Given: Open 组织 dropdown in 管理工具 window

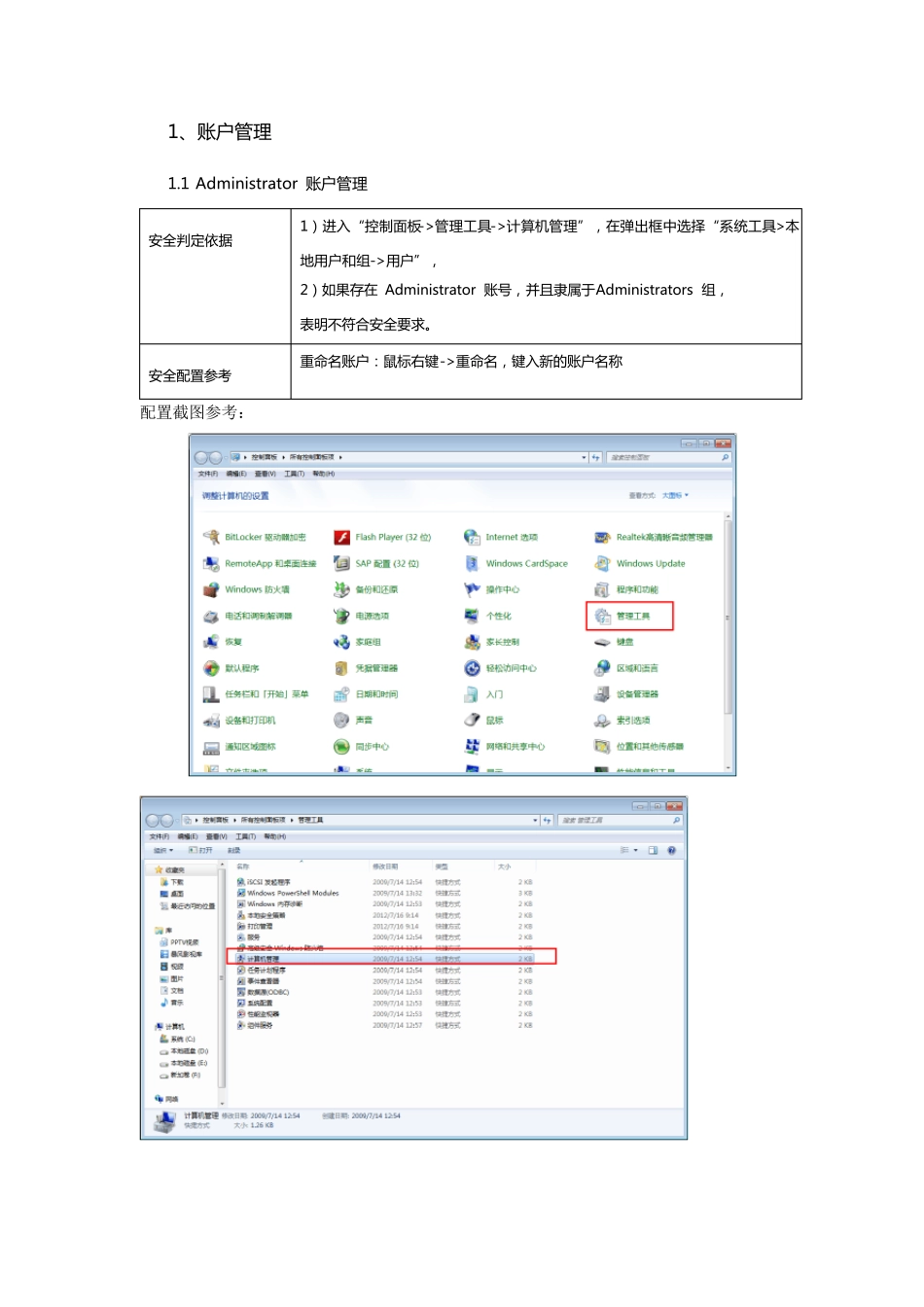Looking at the screenshot, I should (163, 850).
